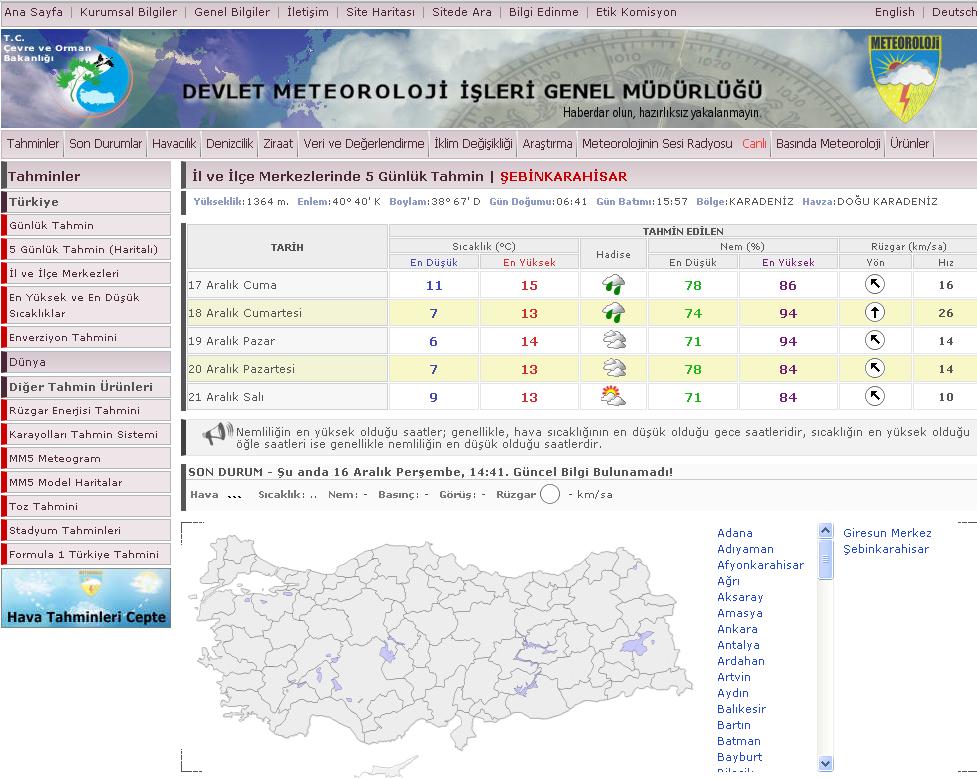Select Afyonkarahisar in province list
This screenshot has height=778, width=977.
tap(760, 565)
